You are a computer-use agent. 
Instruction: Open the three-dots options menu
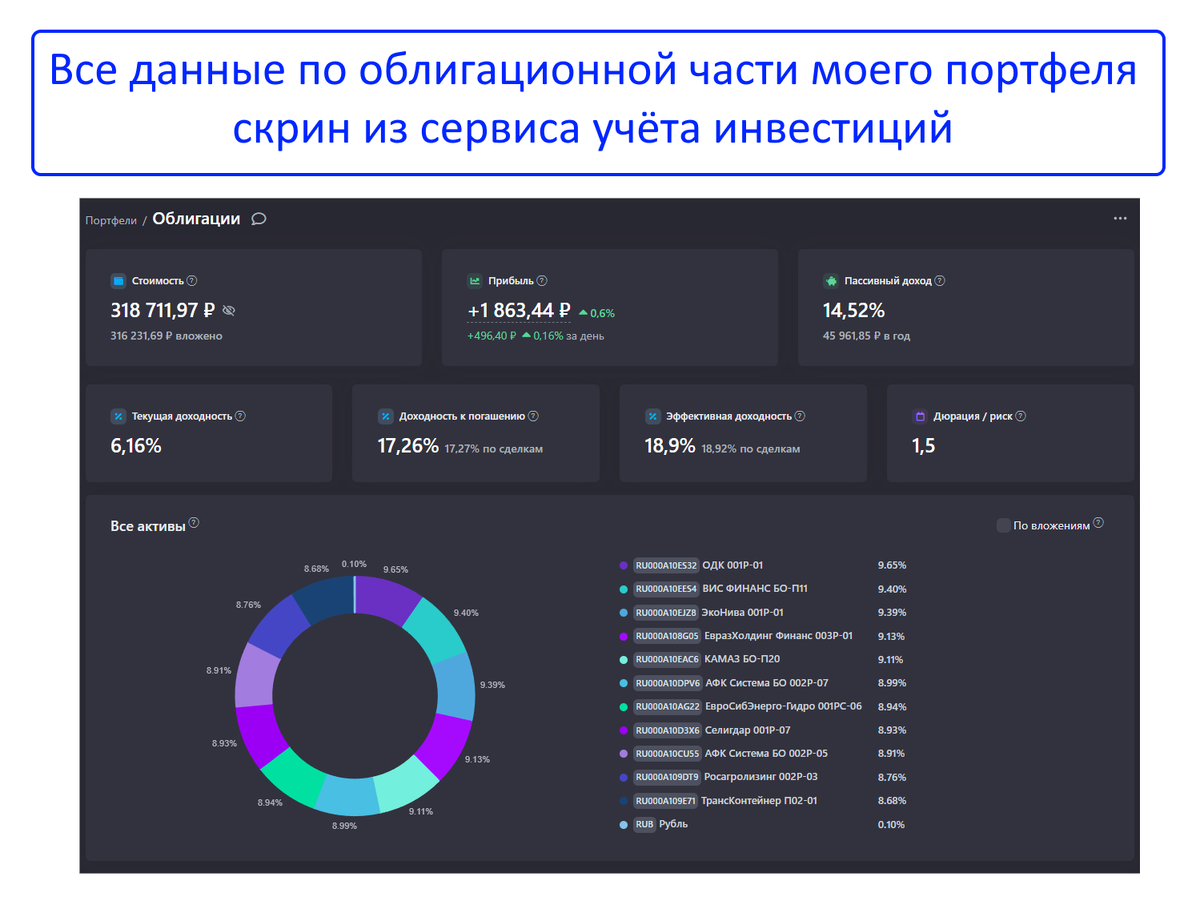[x=1120, y=219]
